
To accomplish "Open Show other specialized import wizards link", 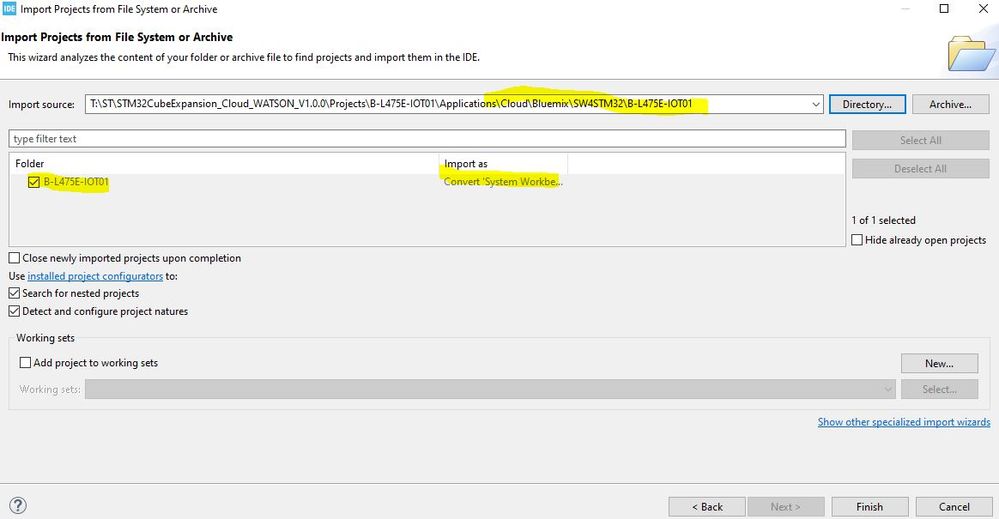I will 904,422.
